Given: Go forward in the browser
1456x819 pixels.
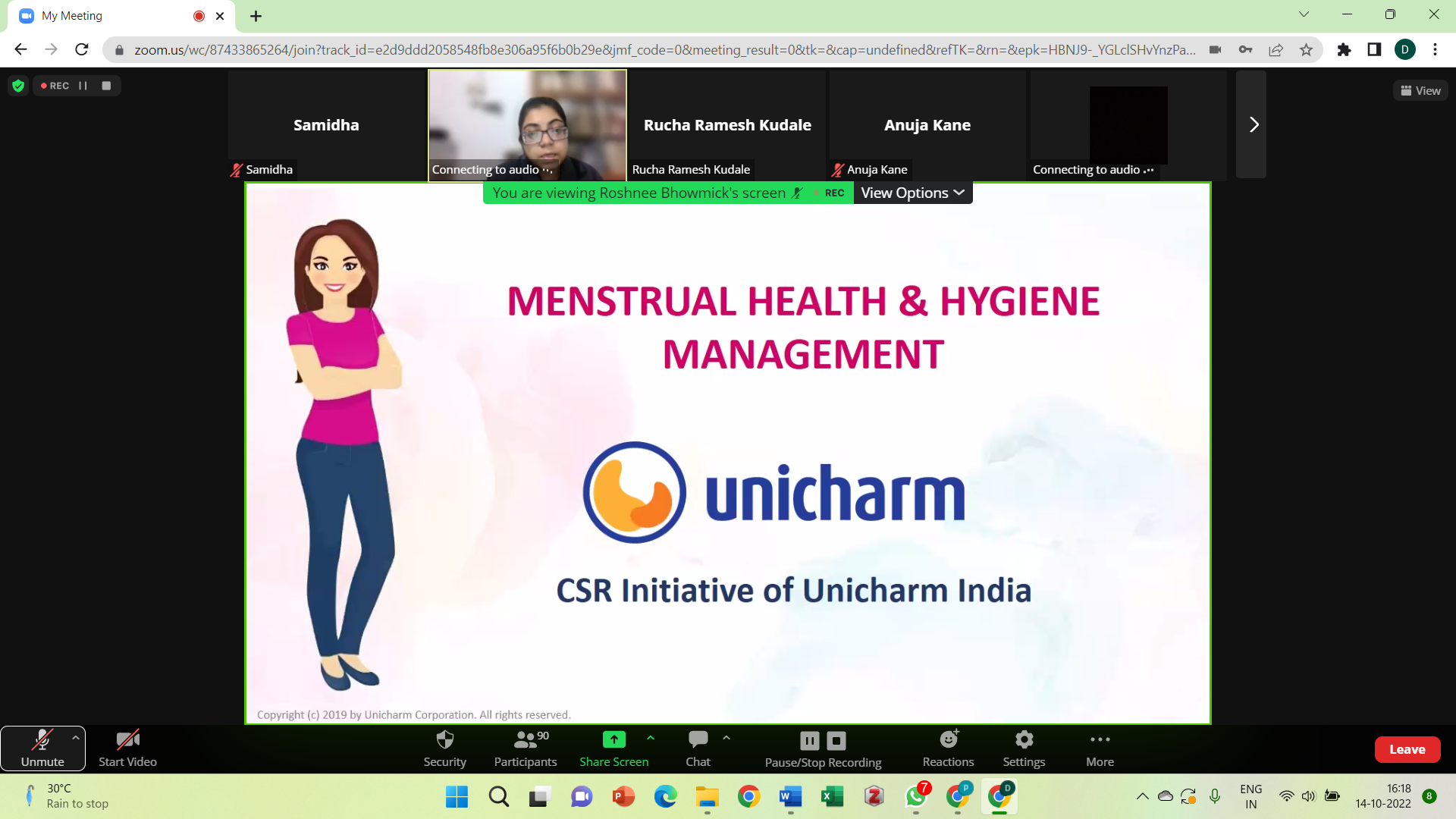Looking at the screenshot, I should (51, 50).
